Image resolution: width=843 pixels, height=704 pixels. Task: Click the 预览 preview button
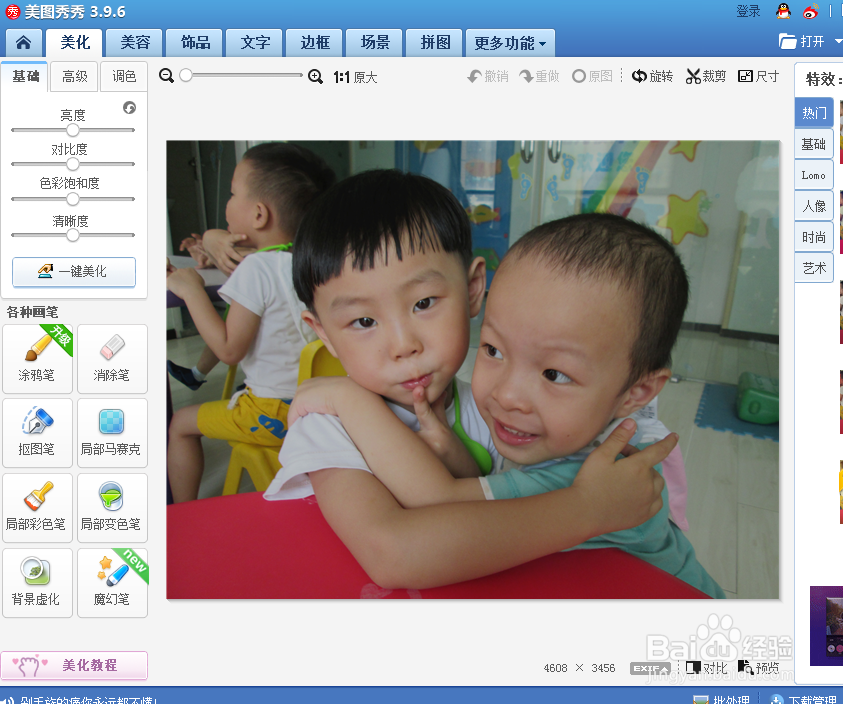click(759, 668)
